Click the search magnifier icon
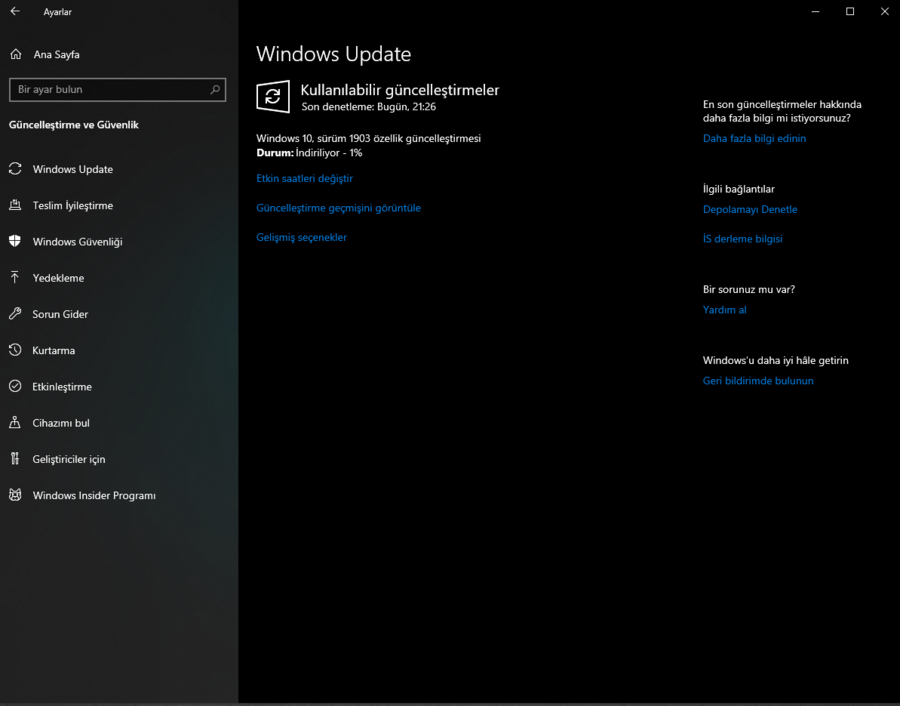 coord(215,90)
